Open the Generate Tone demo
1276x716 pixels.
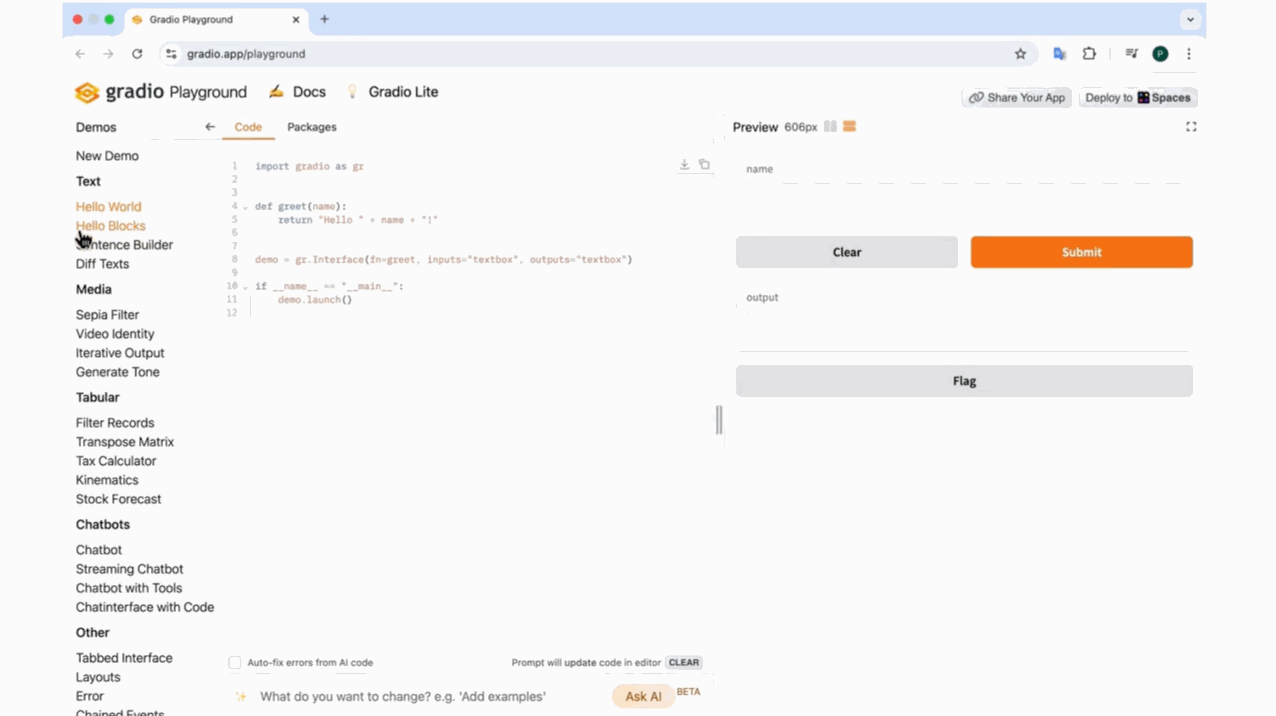click(118, 372)
